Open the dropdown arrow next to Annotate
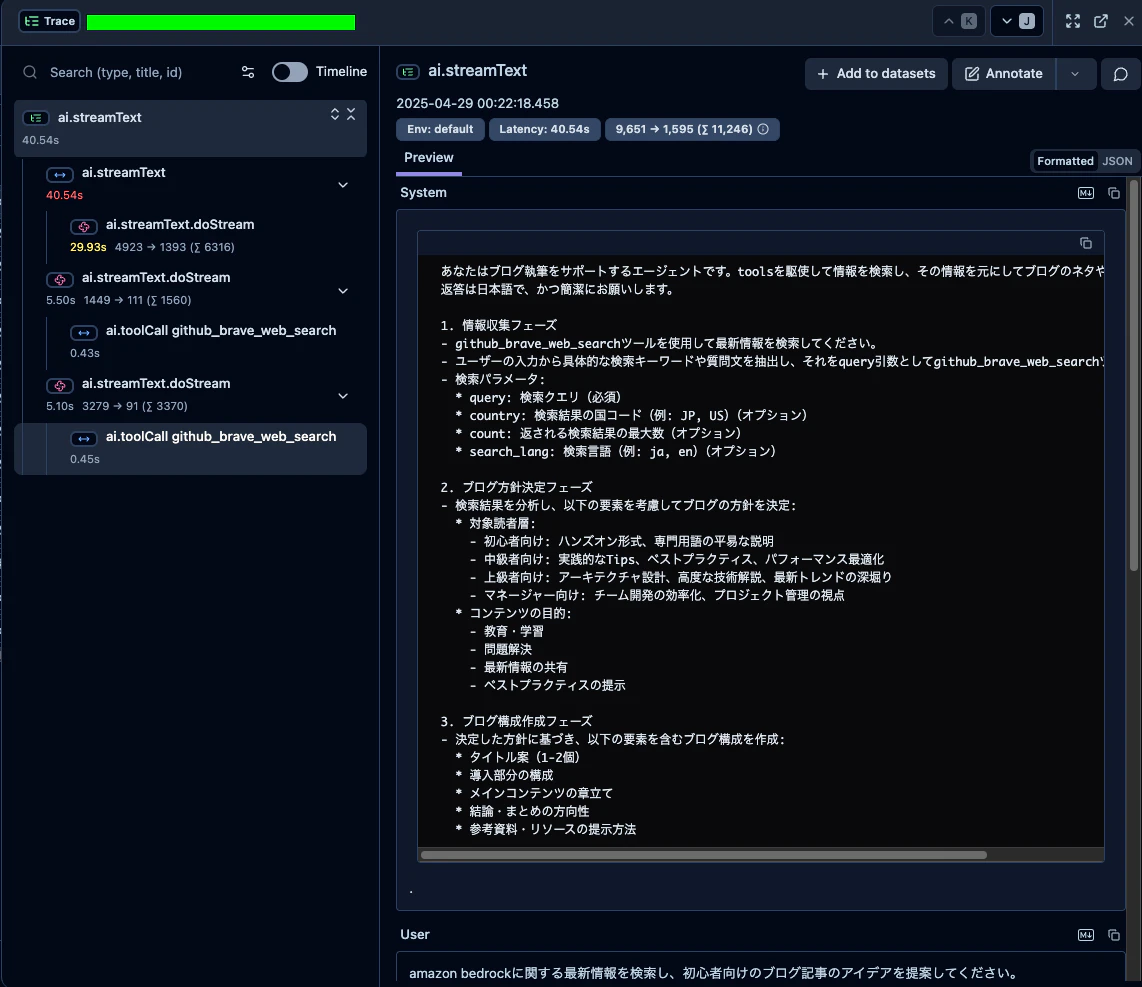This screenshot has height=987, width=1142. (x=1075, y=74)
